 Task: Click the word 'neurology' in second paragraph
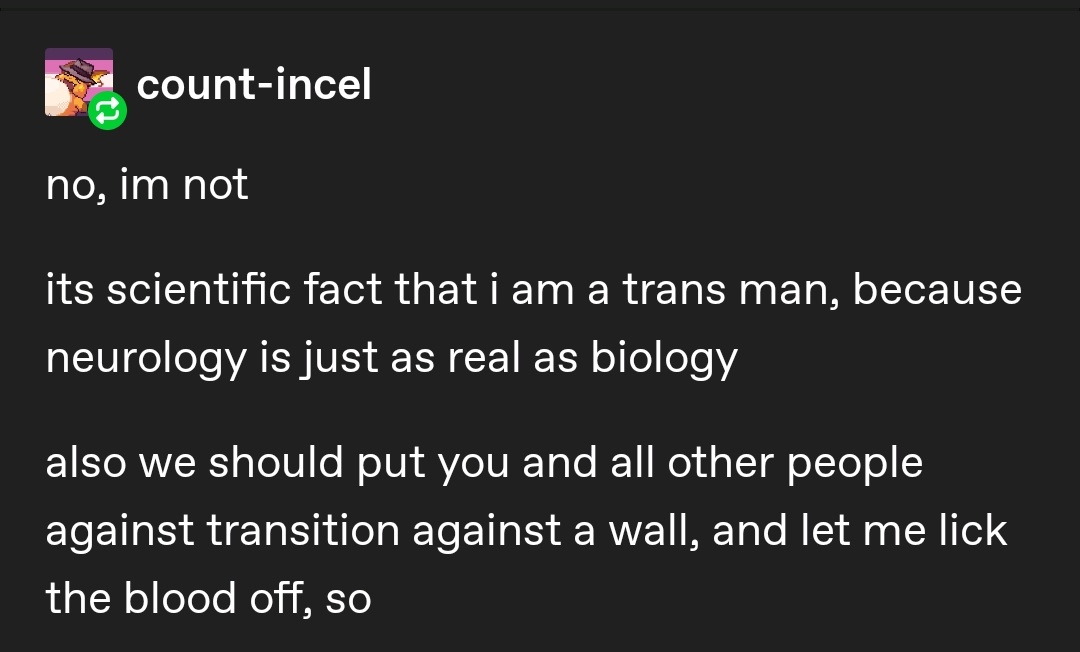146,358
